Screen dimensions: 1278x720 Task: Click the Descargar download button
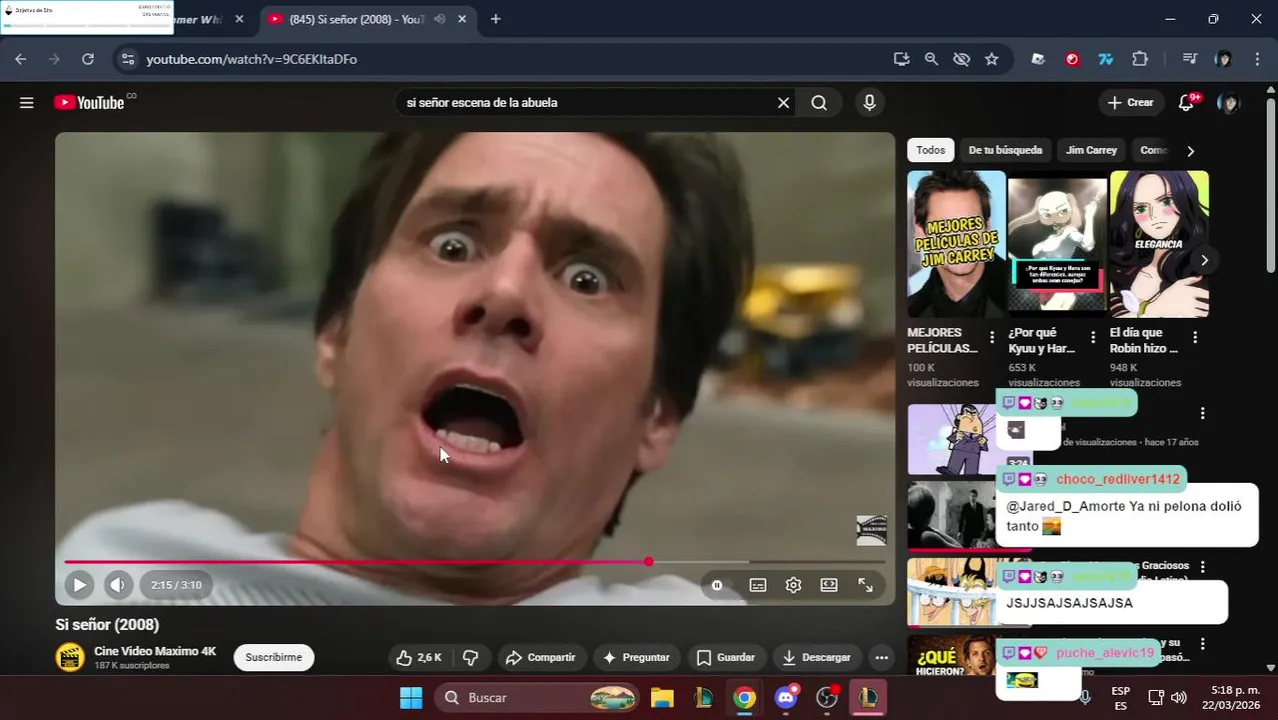click(x=817, y=657)
